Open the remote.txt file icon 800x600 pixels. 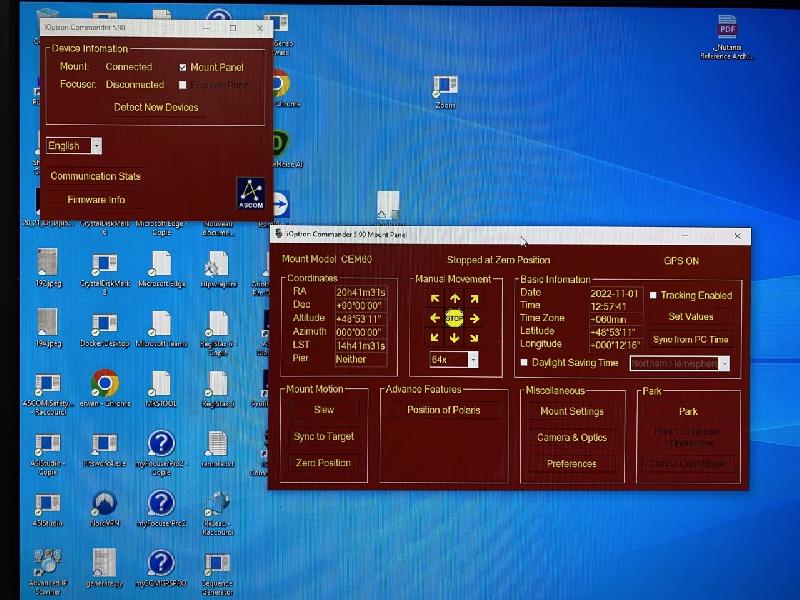pos(218,449)
